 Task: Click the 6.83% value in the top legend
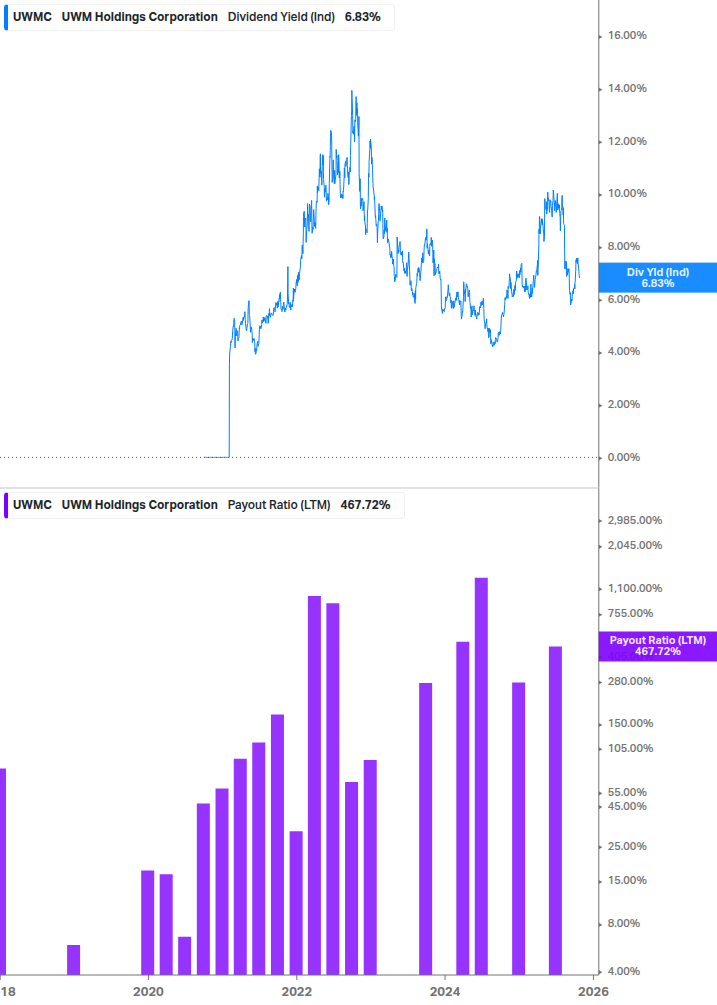362,17
